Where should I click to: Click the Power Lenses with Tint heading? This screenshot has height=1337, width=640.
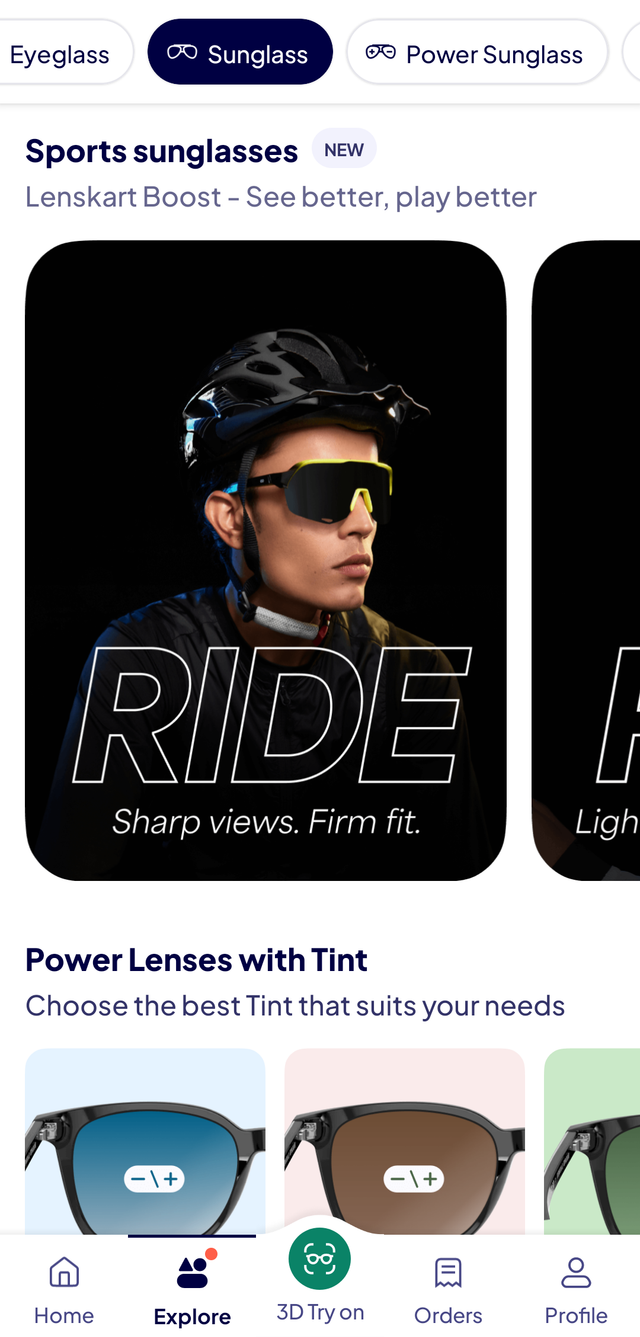196,960
